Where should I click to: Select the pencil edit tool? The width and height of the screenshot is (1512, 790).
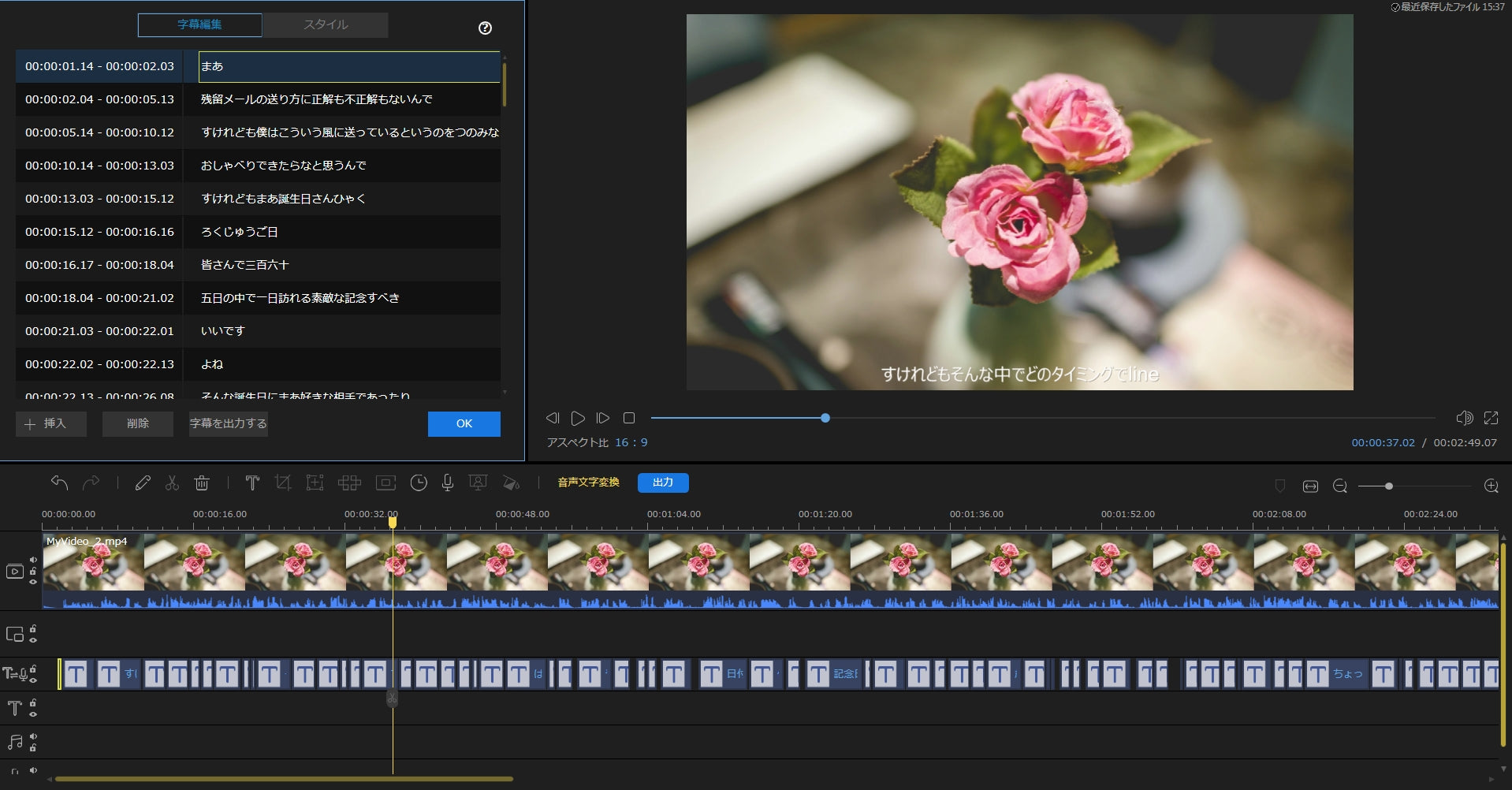[143, 483]
